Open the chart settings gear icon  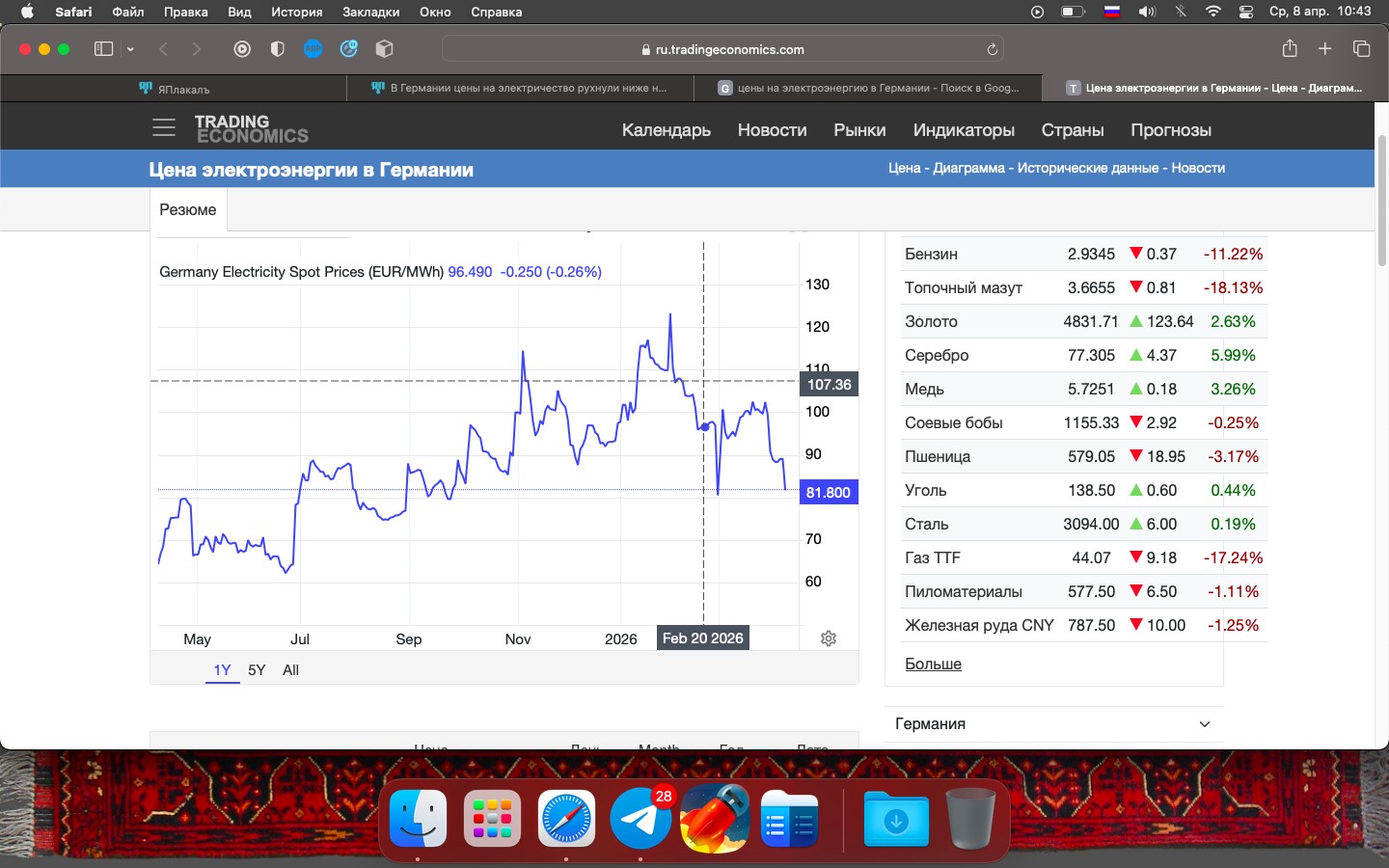click(x=829, y=638)
